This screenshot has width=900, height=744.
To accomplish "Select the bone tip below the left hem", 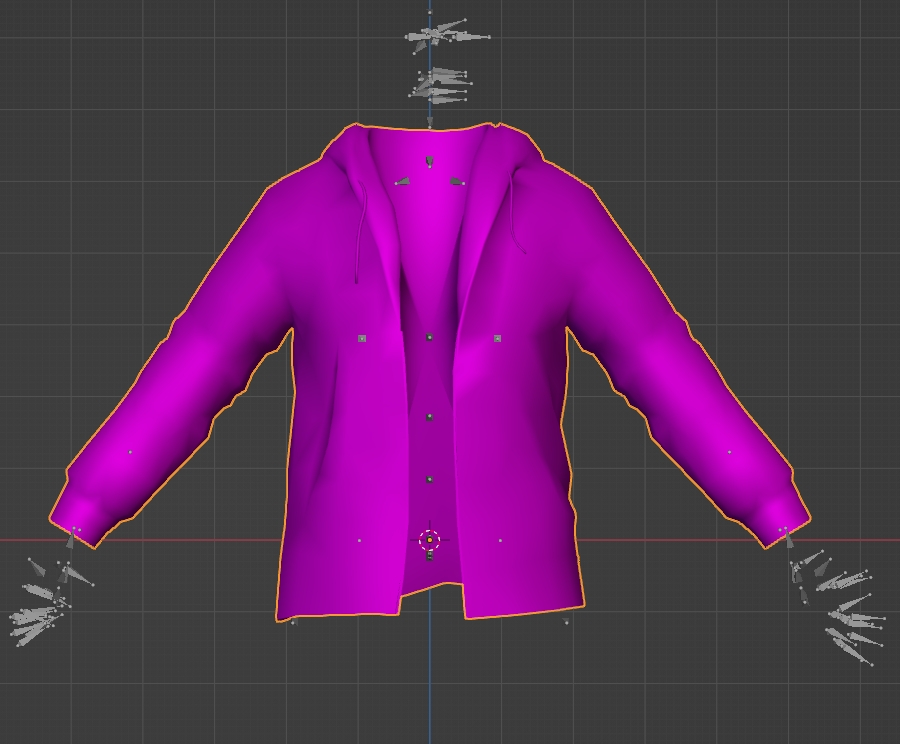I will (x=293, y=622).
